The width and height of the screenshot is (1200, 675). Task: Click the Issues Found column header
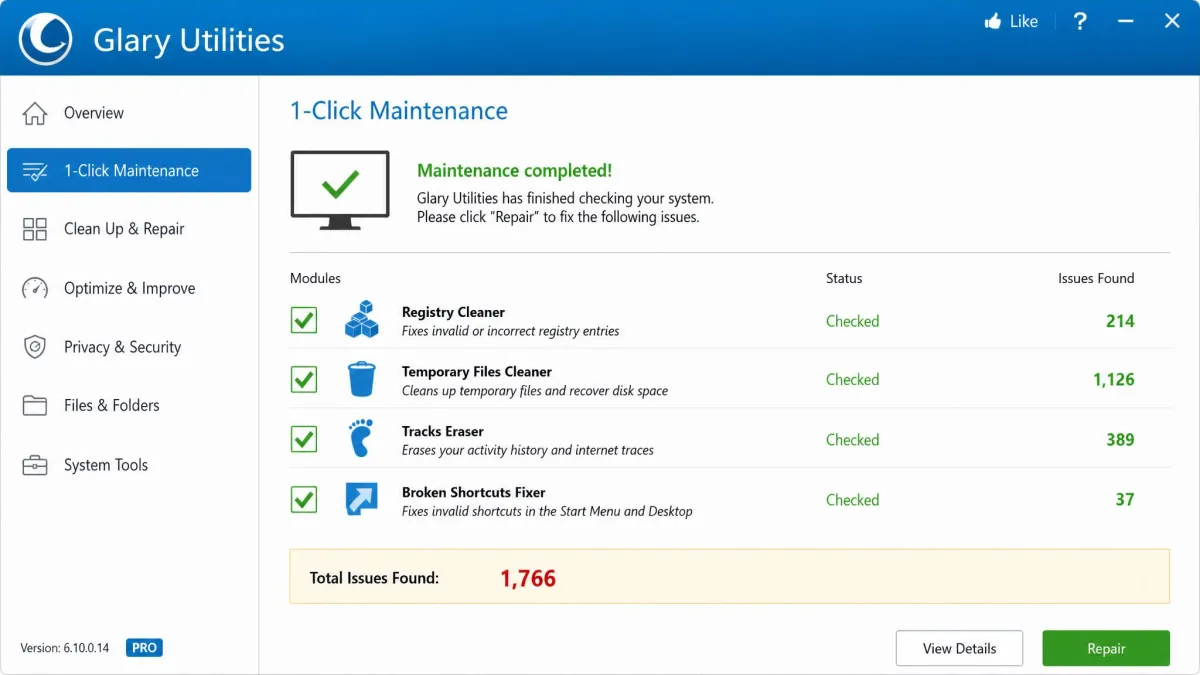(1096, 278)
